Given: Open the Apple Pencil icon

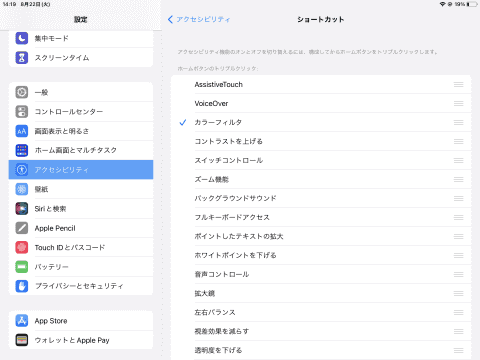Looking at the screenshot, I should pos(22,228).
